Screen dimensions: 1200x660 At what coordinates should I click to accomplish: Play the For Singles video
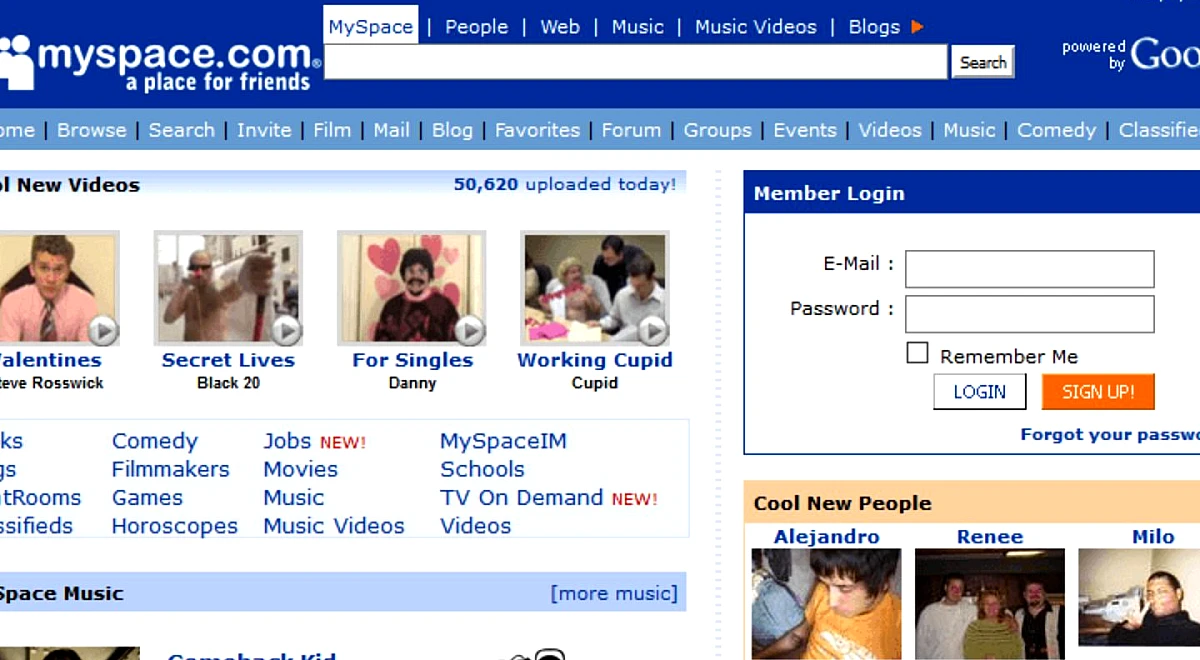(x=469, y=329)
